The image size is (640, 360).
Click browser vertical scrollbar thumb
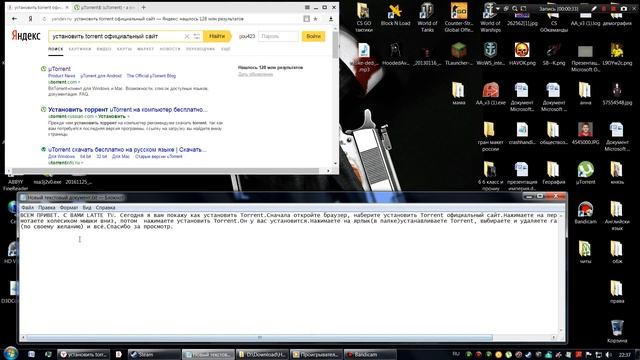pos(335,45)
